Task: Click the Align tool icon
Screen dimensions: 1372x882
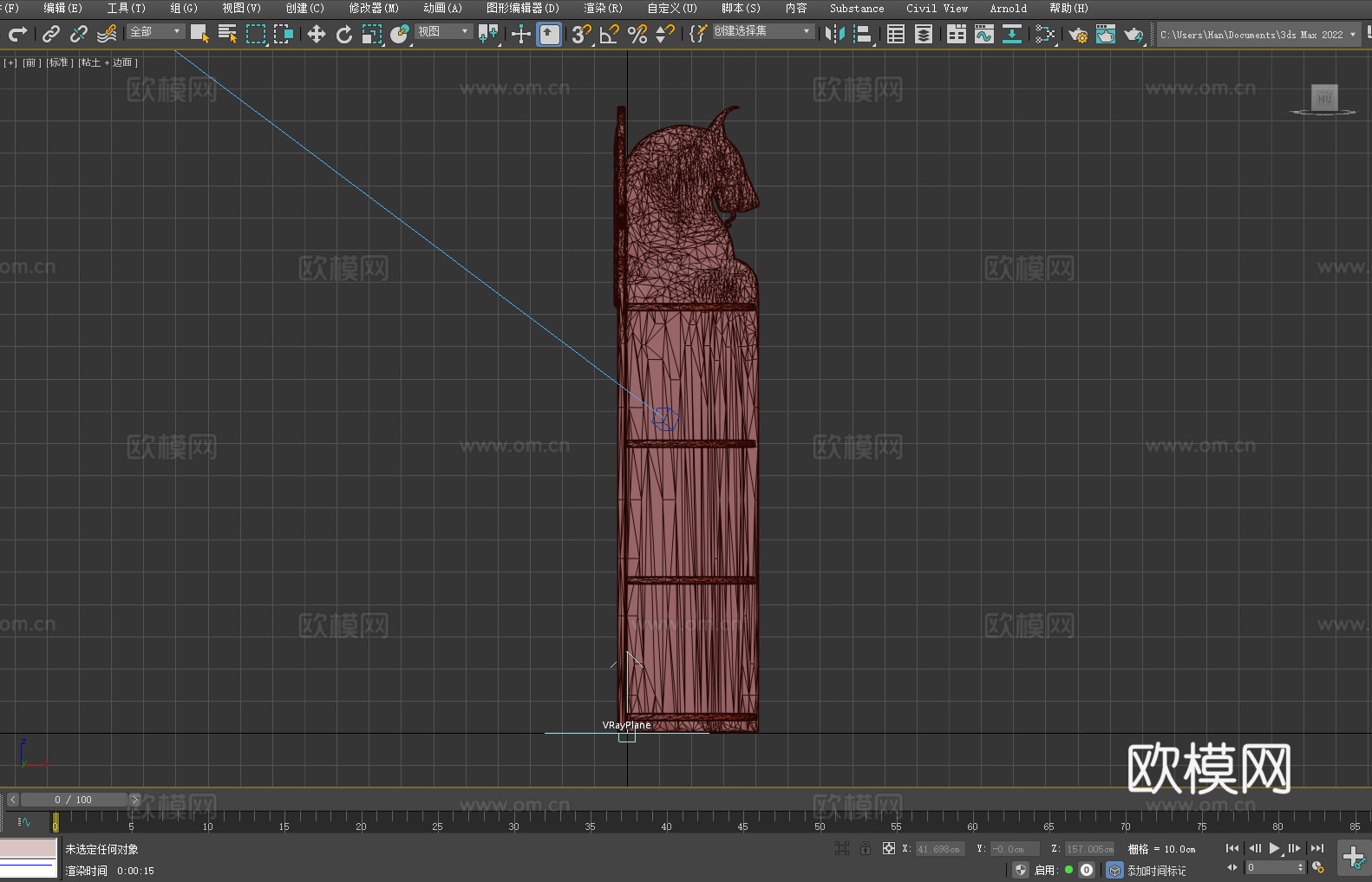Action: tap(863, 34)
